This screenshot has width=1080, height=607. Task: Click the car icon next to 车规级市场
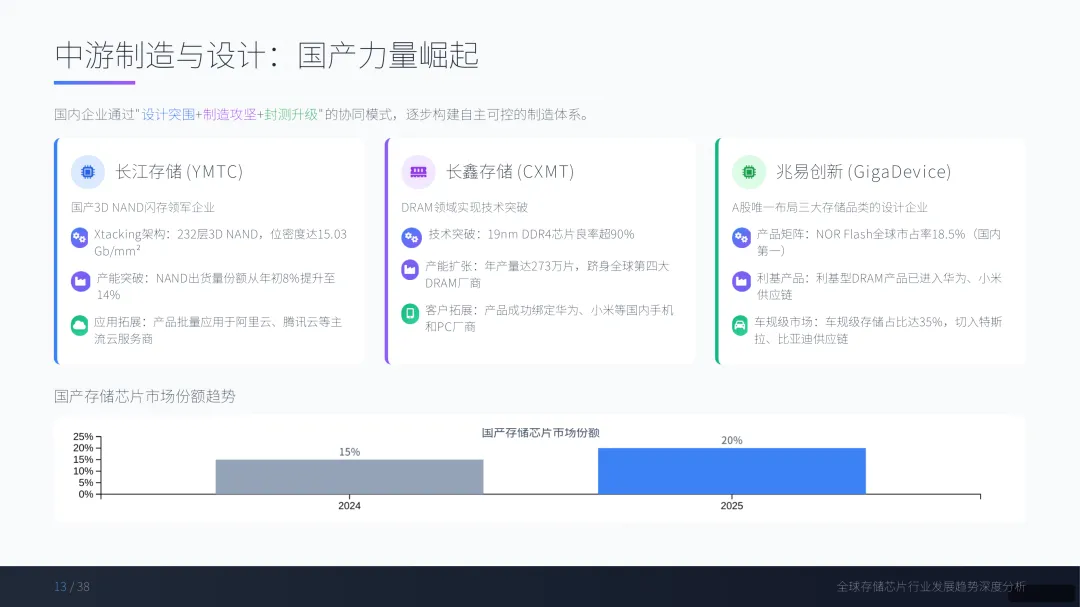coord(740,325)
